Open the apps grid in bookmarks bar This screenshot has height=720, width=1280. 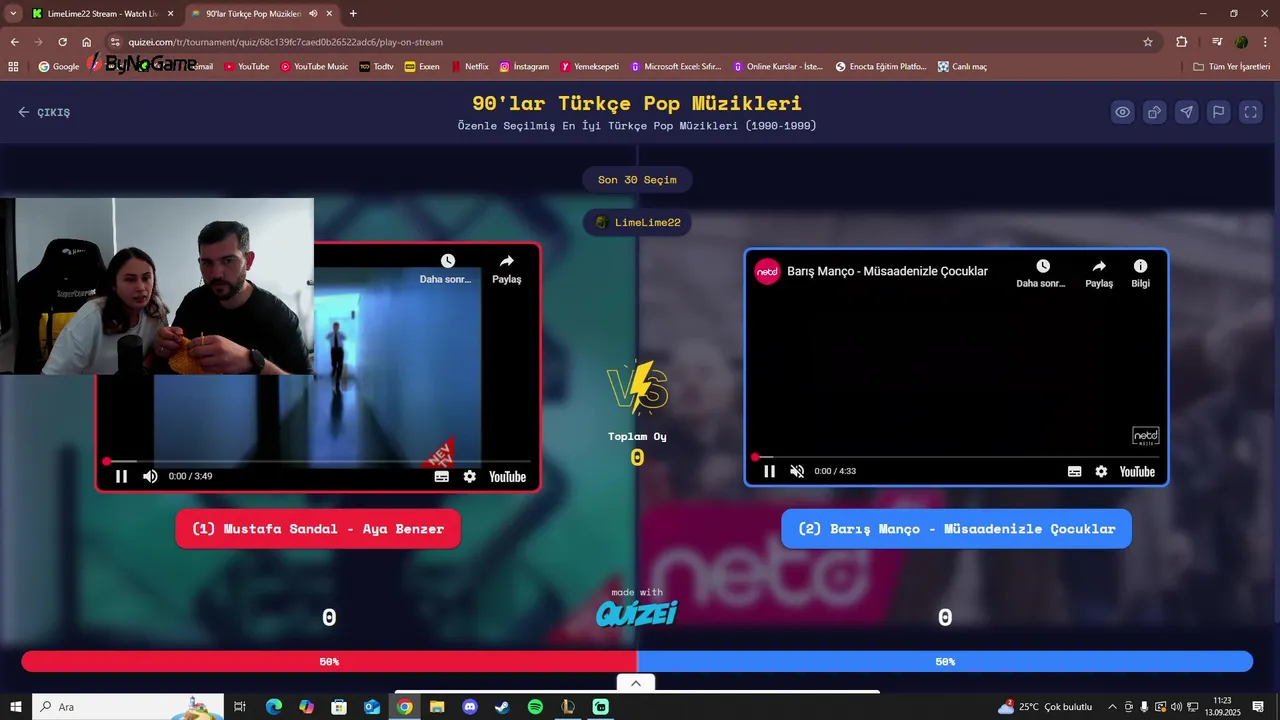point(13,66)
